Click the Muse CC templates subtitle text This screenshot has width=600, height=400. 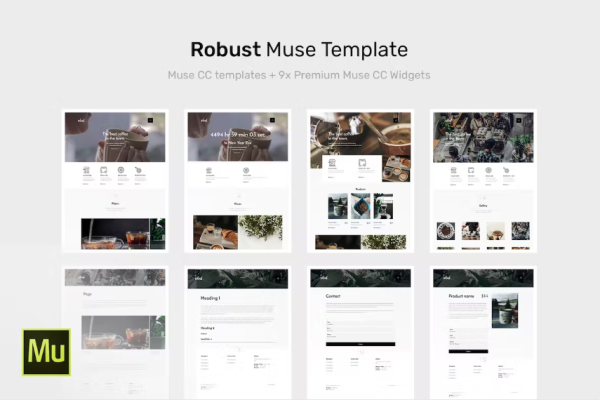click(299, 75)
